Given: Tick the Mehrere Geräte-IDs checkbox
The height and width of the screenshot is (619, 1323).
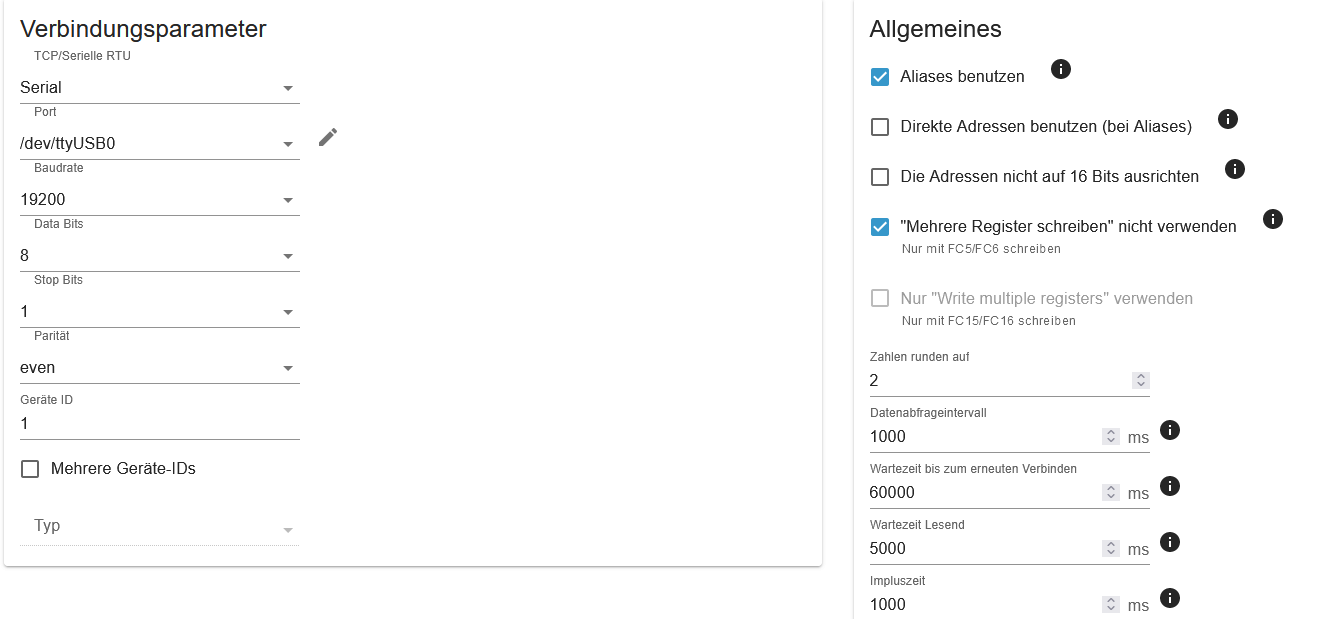Looking at the screenshot, I should pyautogui.click(x=30, y=469).
